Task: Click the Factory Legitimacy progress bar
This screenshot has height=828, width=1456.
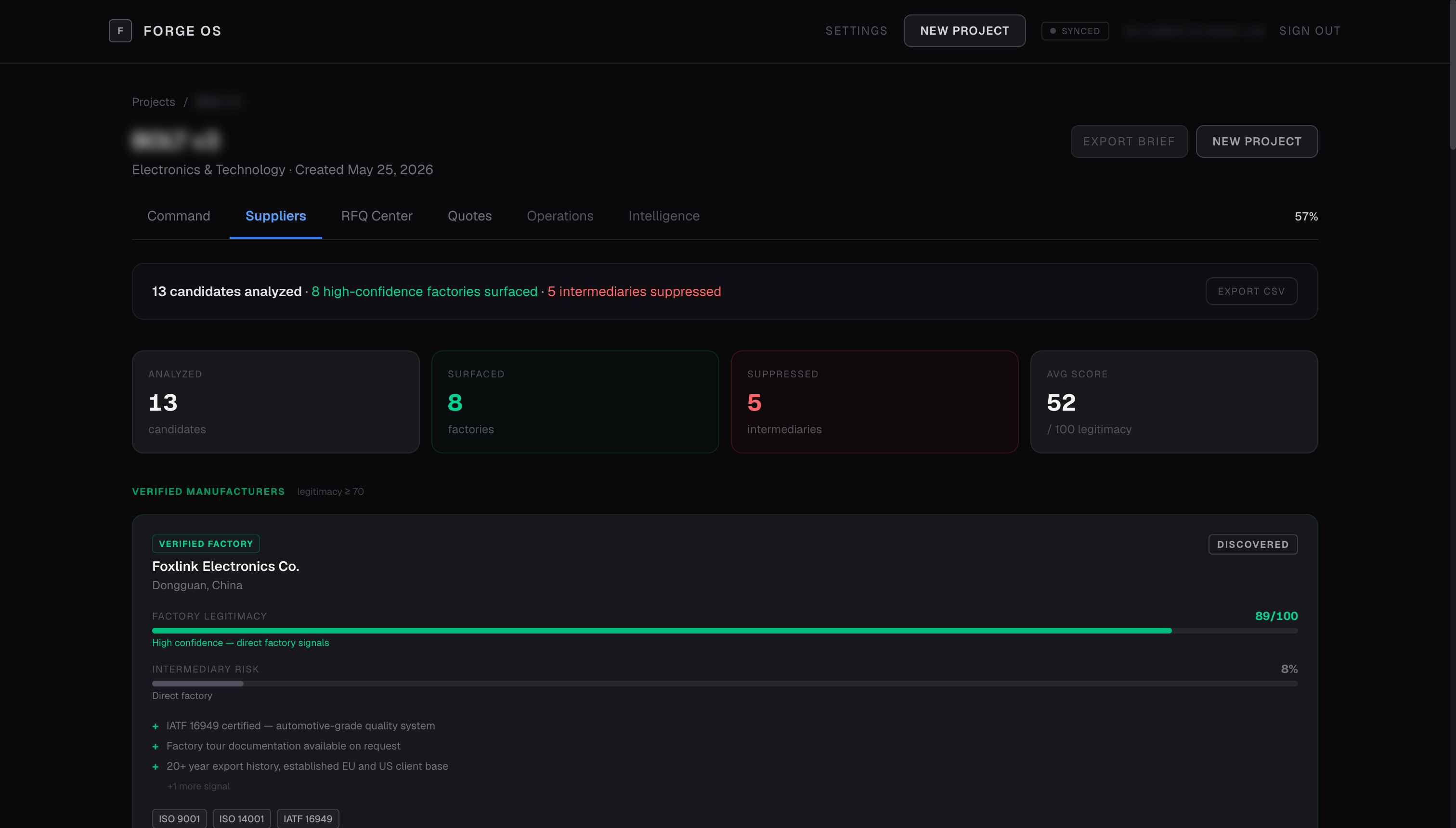Action: (x=725, y=631)
